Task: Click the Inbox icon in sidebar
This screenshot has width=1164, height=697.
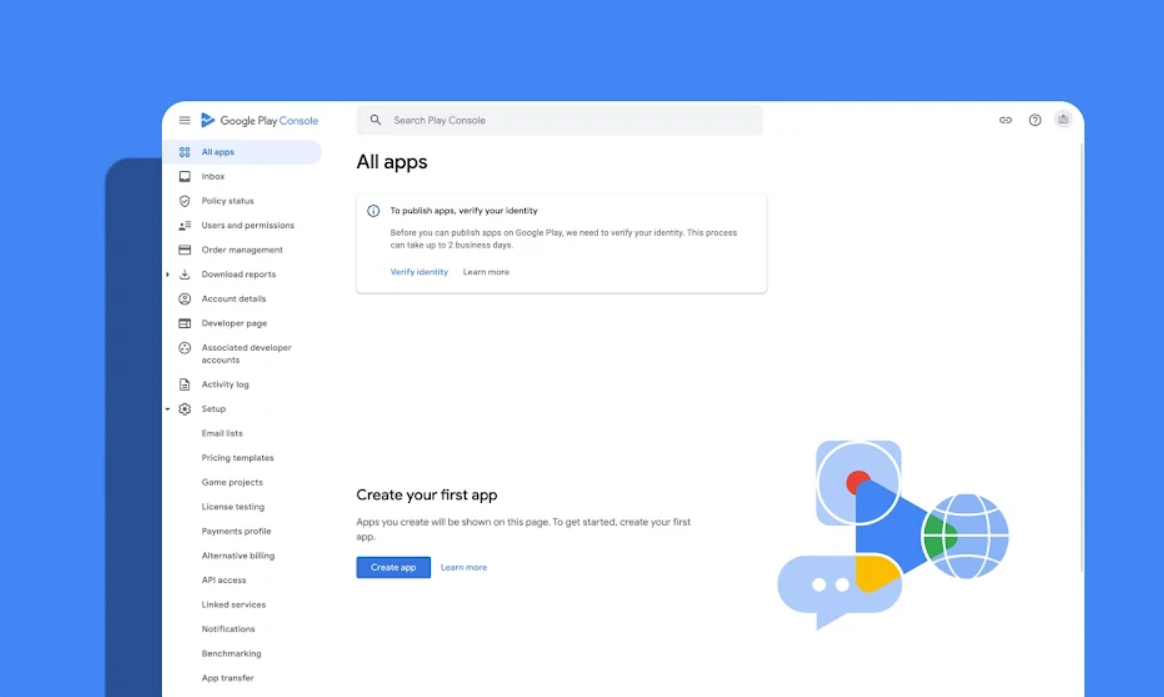Action: (x=184, y=177)
